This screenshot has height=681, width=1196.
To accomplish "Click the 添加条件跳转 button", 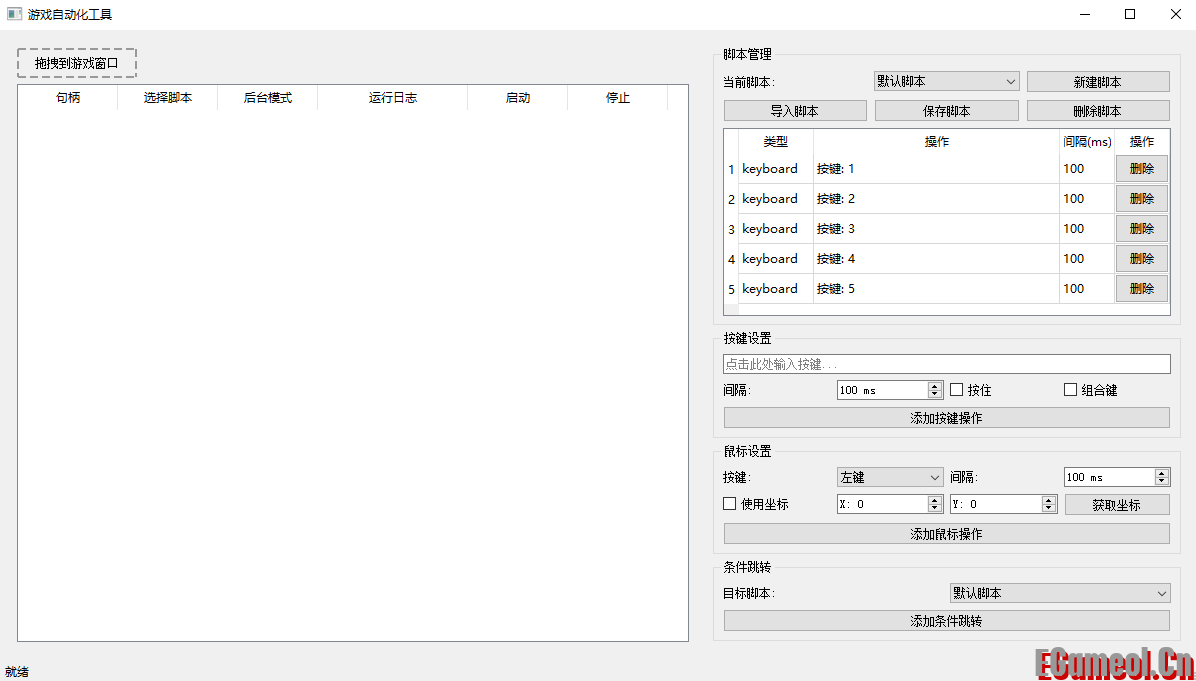I will click(x=946, y=621).
